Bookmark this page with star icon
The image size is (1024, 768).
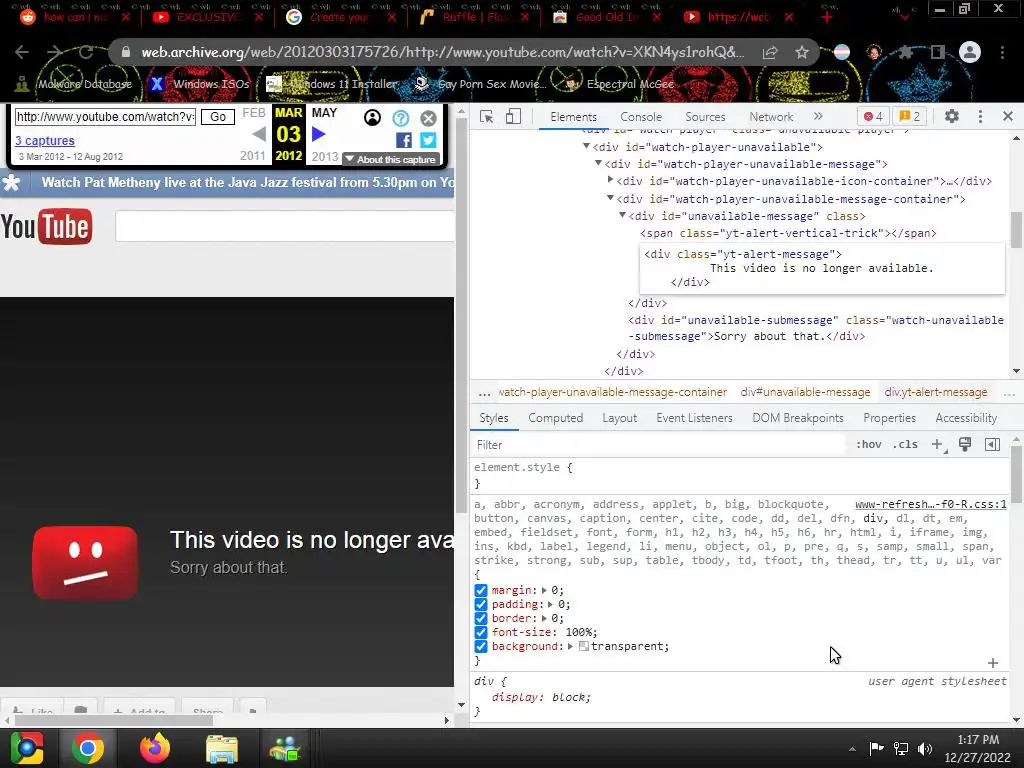pos(802,52)
